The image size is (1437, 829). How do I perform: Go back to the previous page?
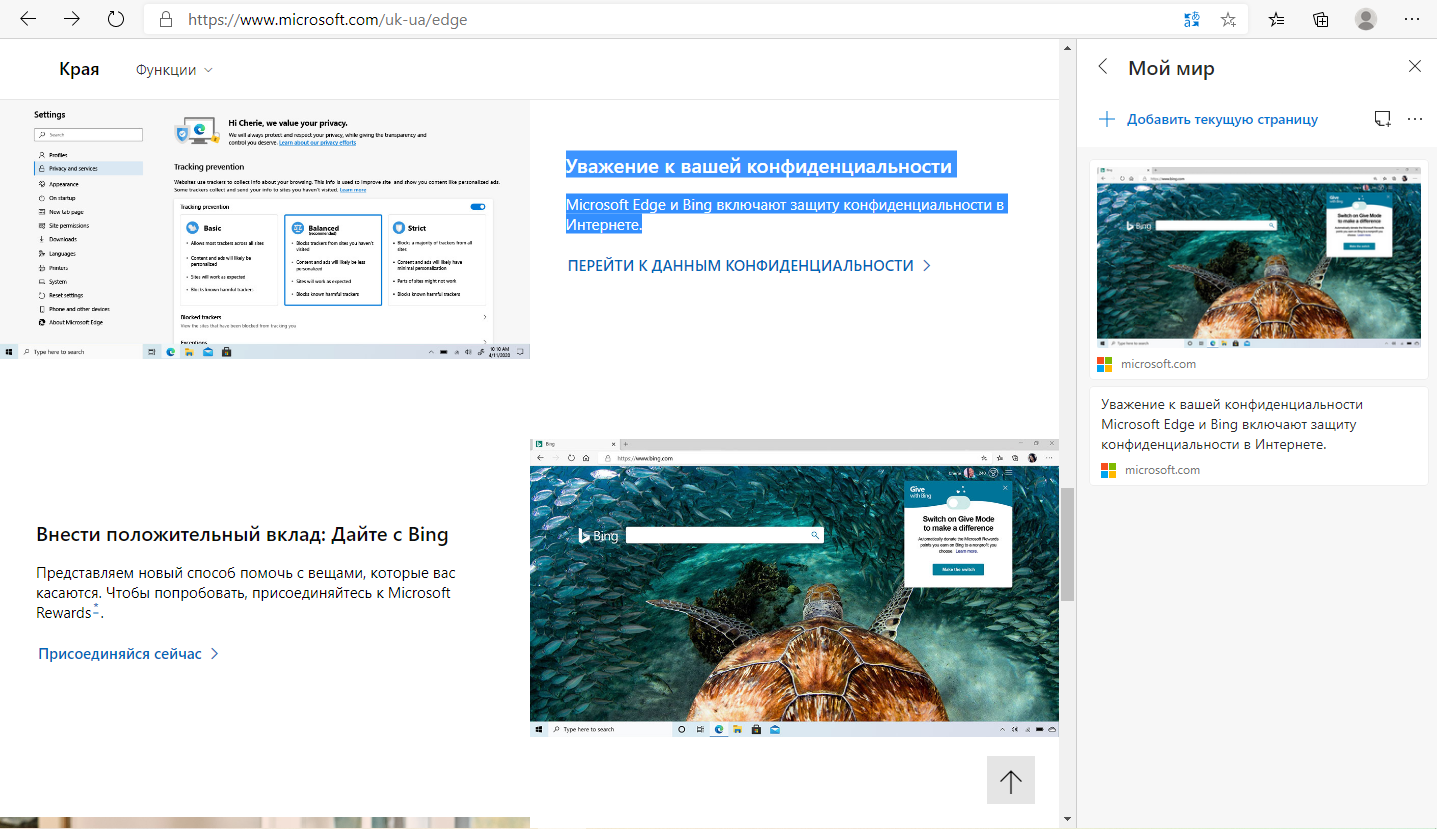[x=28, y=19]
